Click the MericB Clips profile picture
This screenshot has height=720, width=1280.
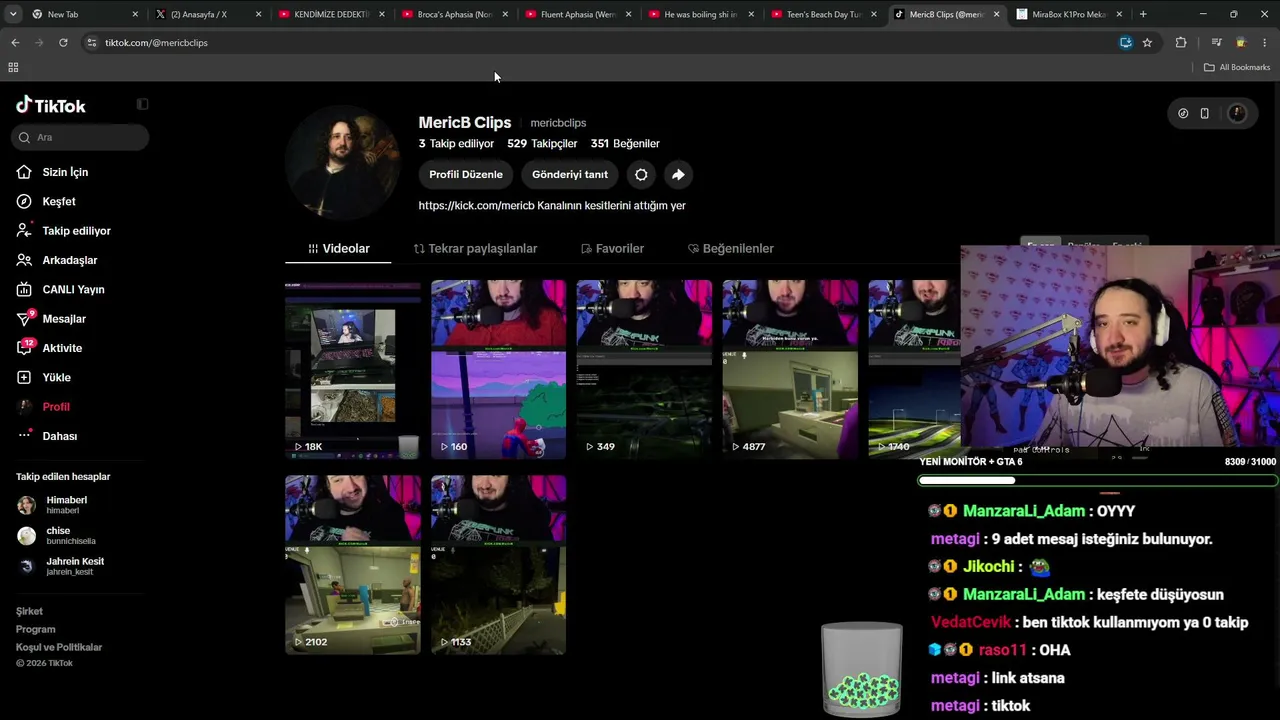pyautogui.click(x=343, y=162)
